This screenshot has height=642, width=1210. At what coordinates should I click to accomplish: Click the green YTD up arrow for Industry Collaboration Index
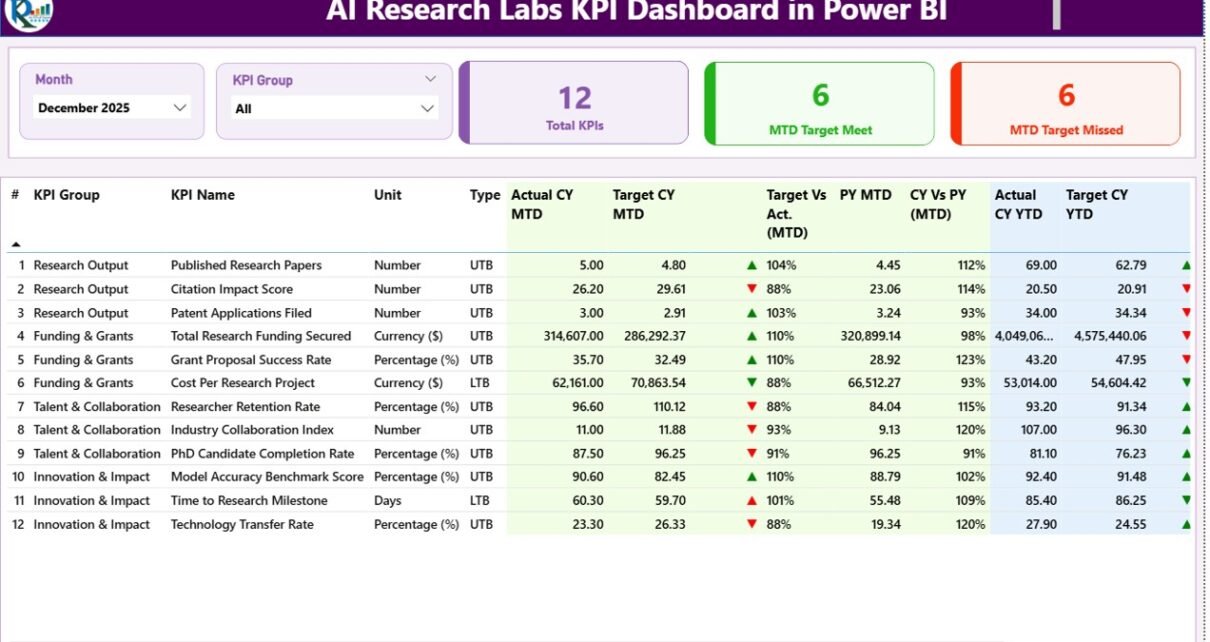pyautogui.click(x=1186, y=430)
